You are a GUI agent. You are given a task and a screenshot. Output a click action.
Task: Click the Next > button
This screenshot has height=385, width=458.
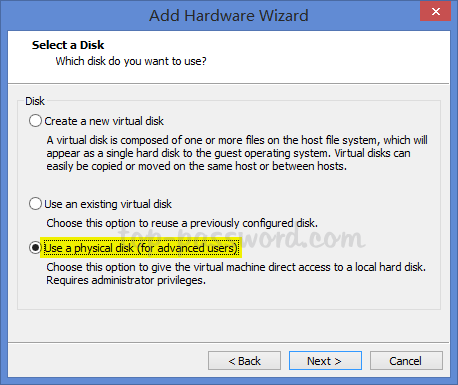pyautogui.click(x=325, y=361)
